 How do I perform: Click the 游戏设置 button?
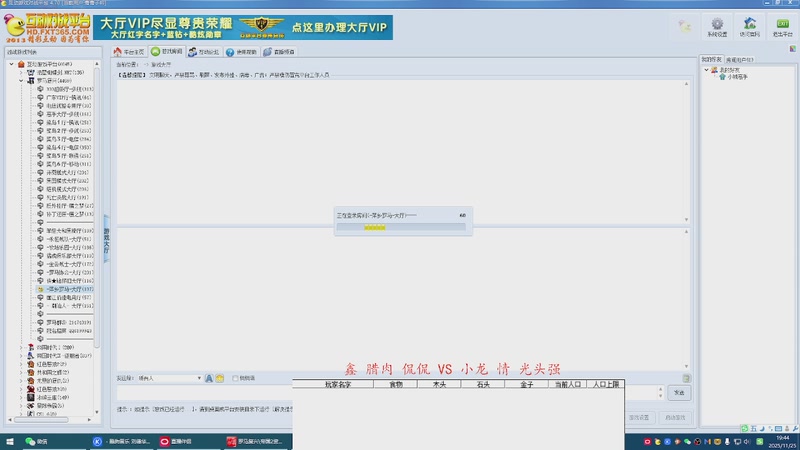click(x=639, y=417)
